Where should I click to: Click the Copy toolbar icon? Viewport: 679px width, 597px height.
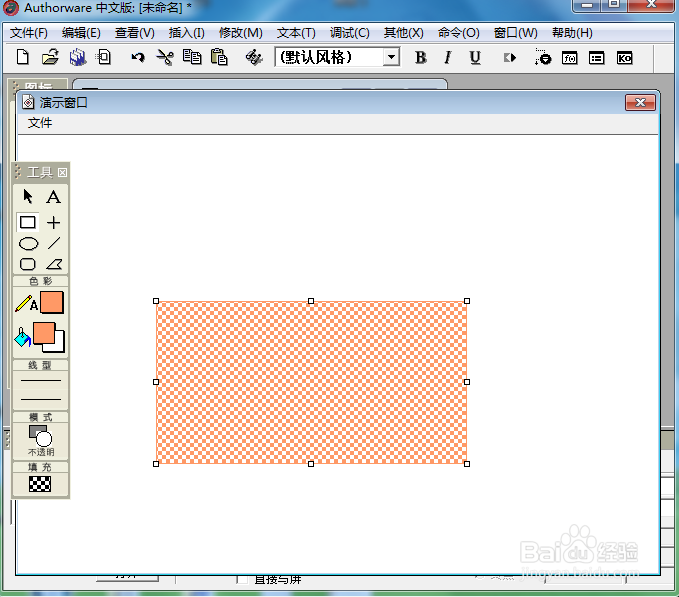click(x=192, y=57)
